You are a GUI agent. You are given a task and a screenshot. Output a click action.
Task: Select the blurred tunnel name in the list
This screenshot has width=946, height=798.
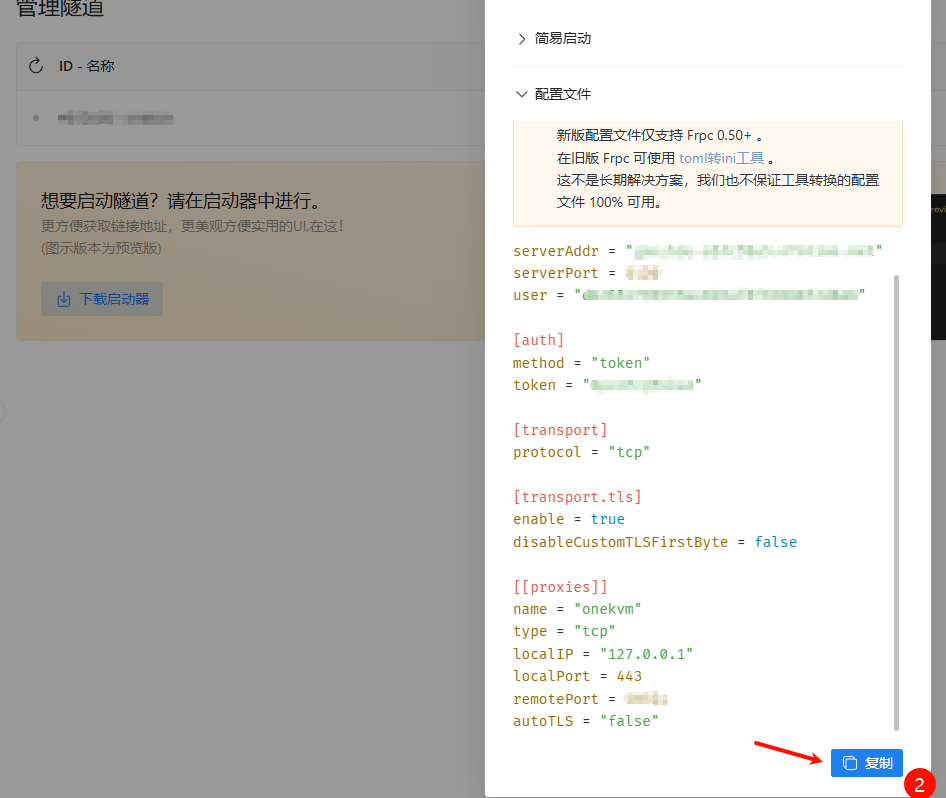coord(115,118)
